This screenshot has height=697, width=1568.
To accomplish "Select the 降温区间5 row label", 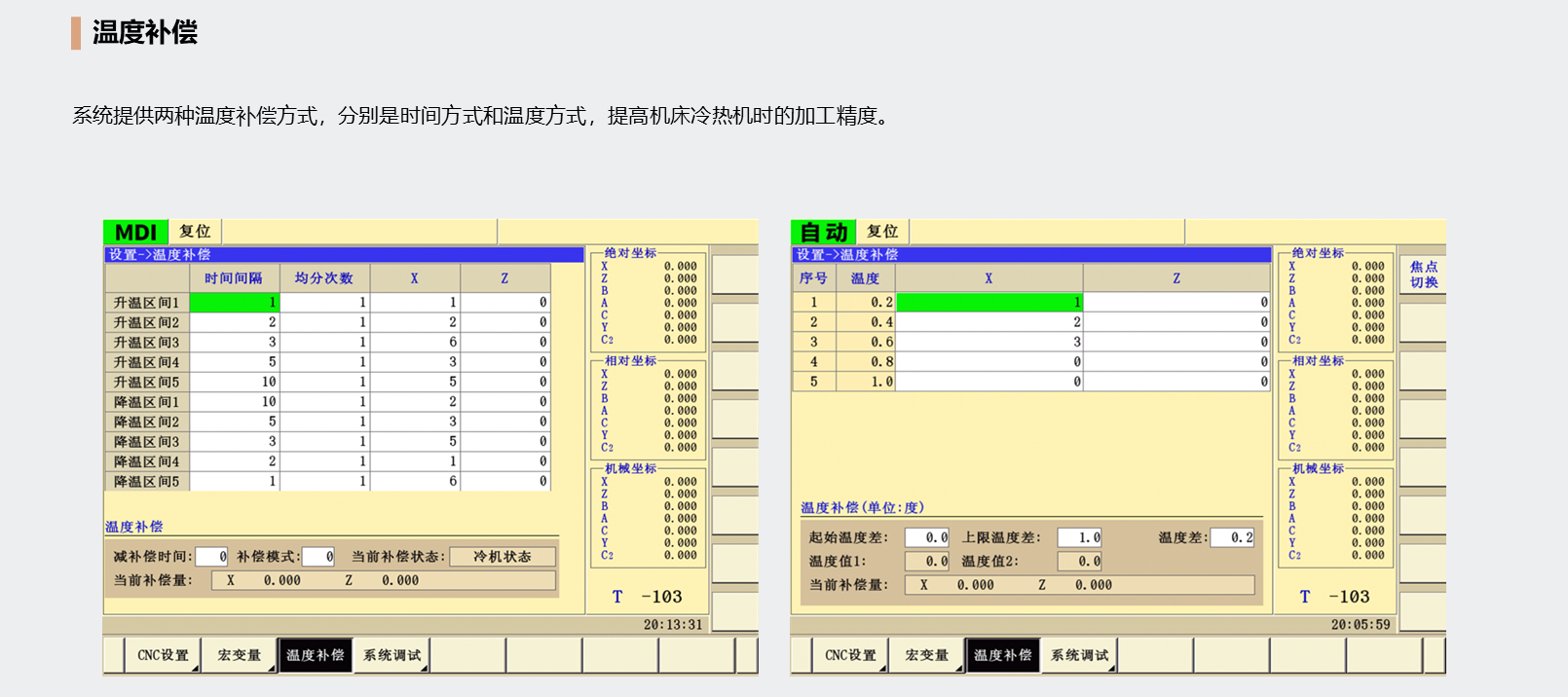I will [147, 482].
